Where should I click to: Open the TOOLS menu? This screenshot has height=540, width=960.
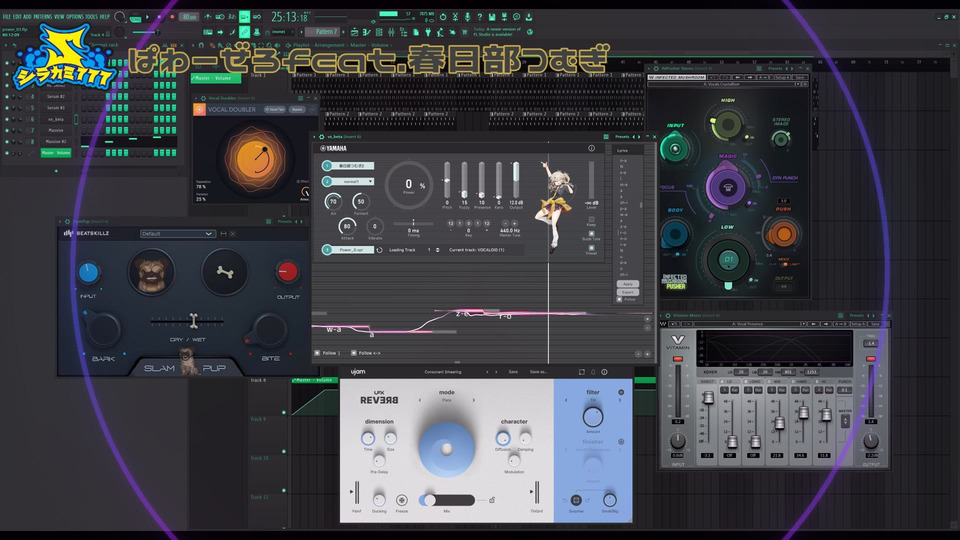click(x=91, y=17)
